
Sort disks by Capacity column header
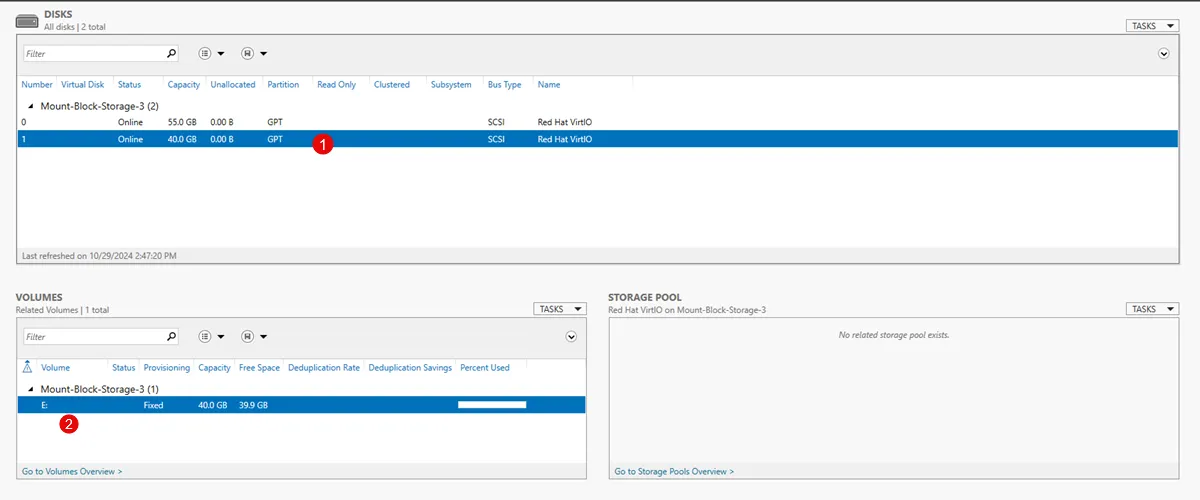(x=184, y=85)
